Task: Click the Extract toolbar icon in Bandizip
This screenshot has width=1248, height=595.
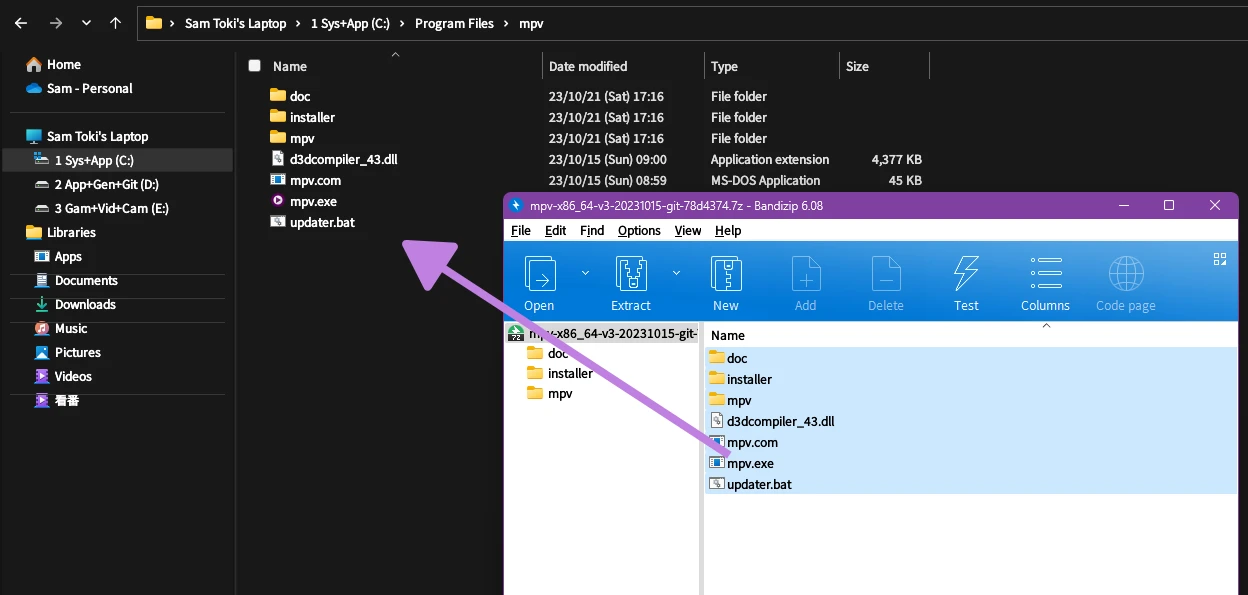Action: (x=630, y=282)
